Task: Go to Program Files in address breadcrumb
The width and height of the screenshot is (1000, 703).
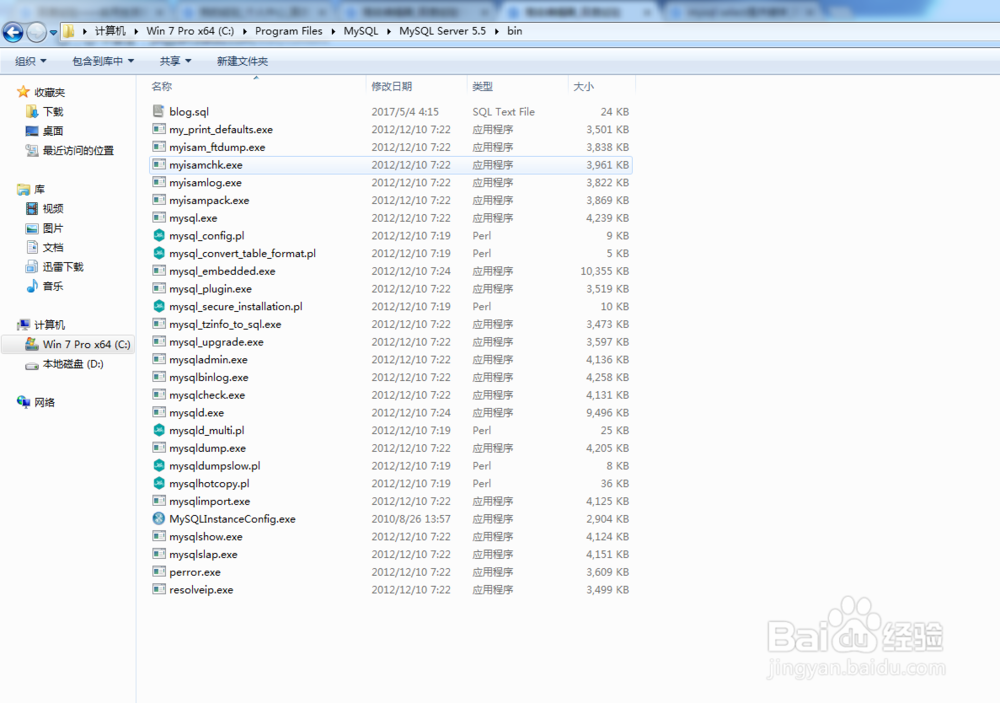Action: (288, 31)
